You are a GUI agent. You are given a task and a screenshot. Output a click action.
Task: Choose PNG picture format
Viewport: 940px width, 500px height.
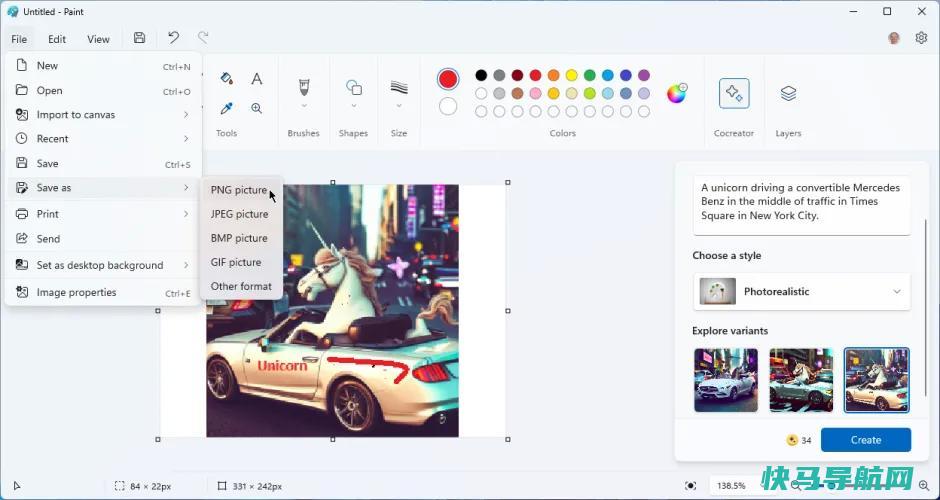point(241,190)
